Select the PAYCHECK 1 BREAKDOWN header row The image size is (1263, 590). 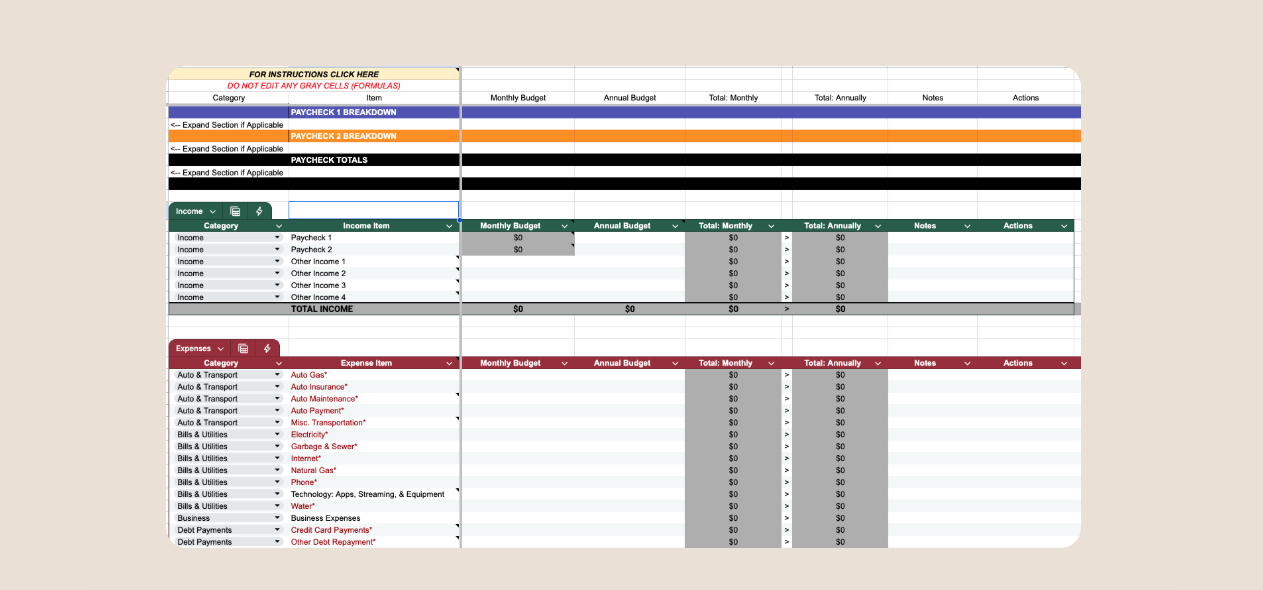pos(624,112)
